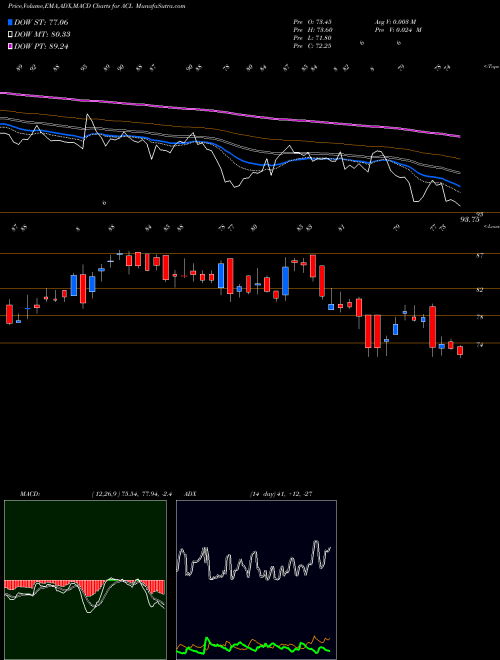Viewport: 500px width, 660px height.
Task: Click the 82 price axis label
Action: 479,290
